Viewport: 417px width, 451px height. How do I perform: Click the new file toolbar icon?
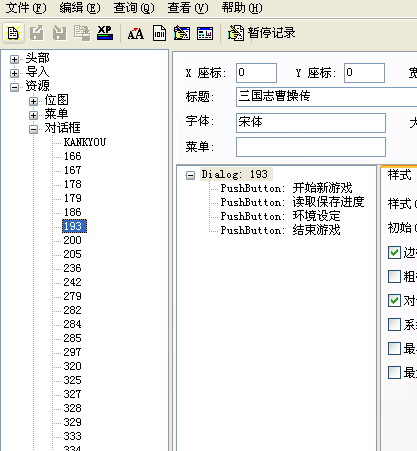point(13,33)
